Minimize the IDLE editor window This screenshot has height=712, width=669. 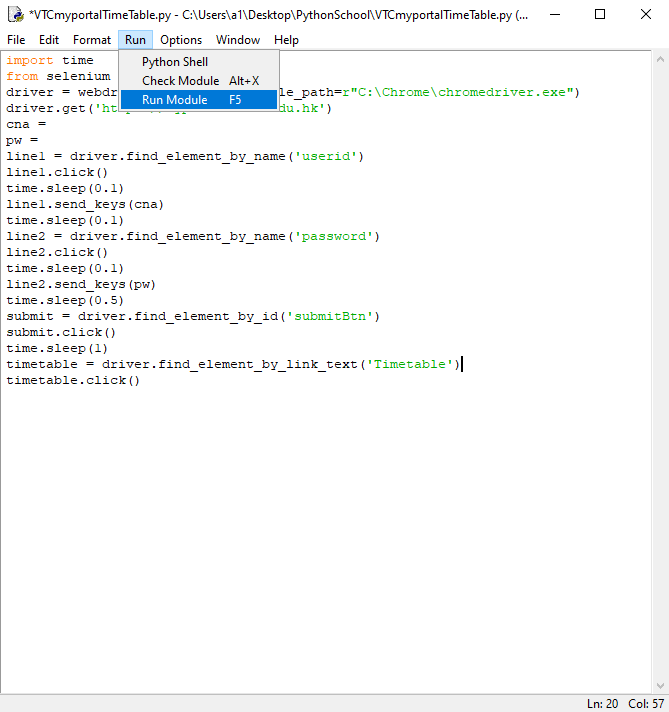pos(554,15)
